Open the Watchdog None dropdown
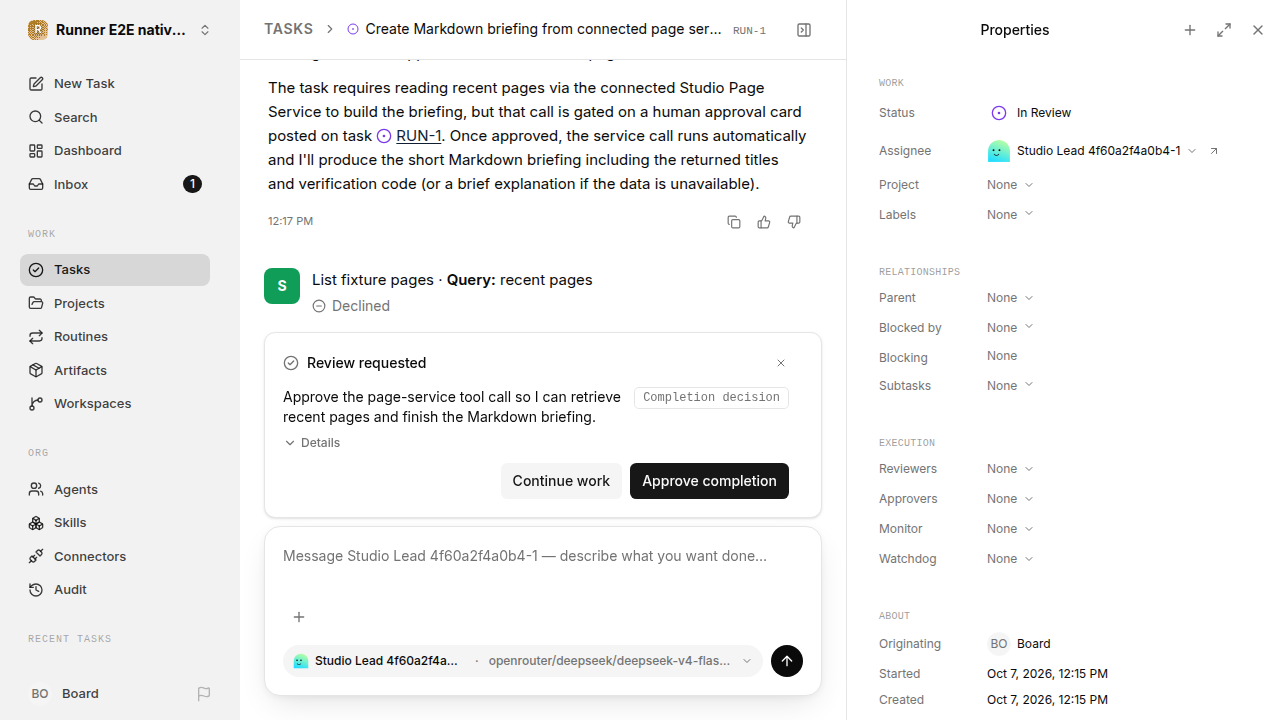The width and height of the screenshot is (1280, 720). [1010, 559]
